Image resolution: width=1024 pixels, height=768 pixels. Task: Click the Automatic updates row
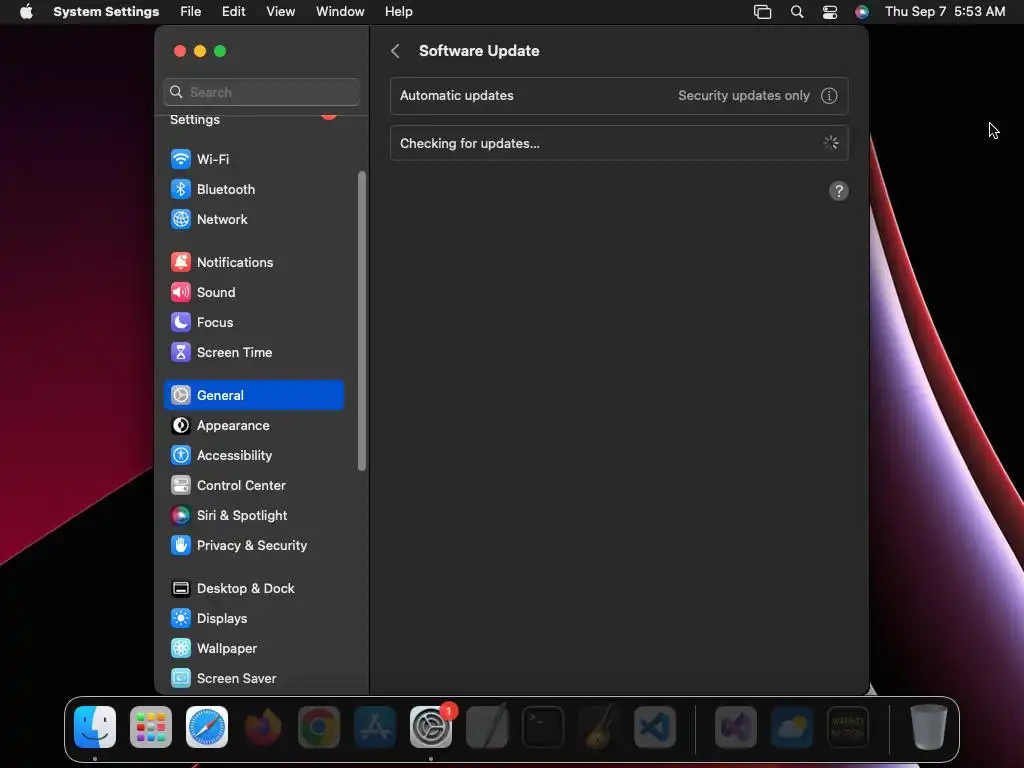click(619, 96)
